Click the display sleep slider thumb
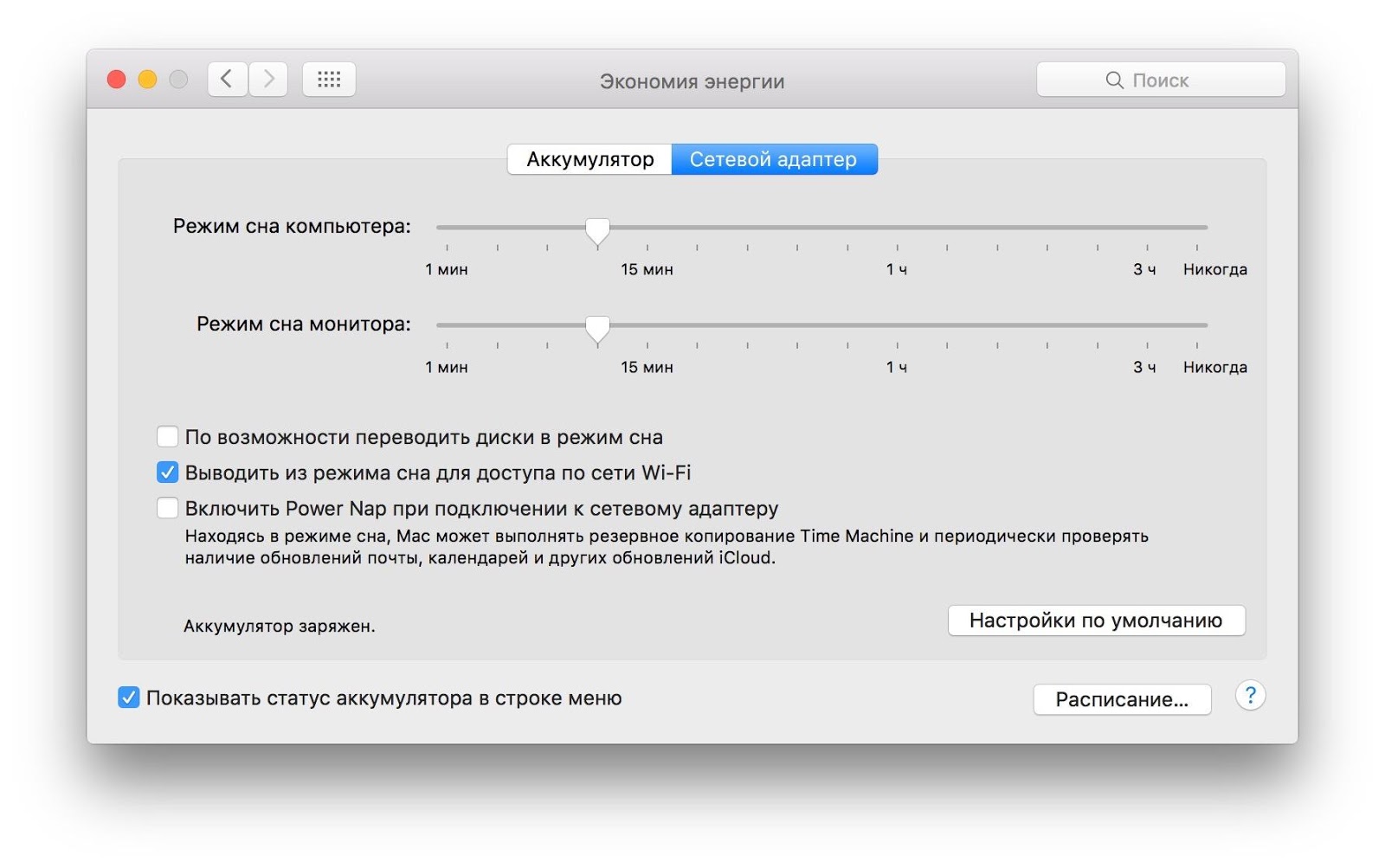1385x868 pixels. point(597,328)
